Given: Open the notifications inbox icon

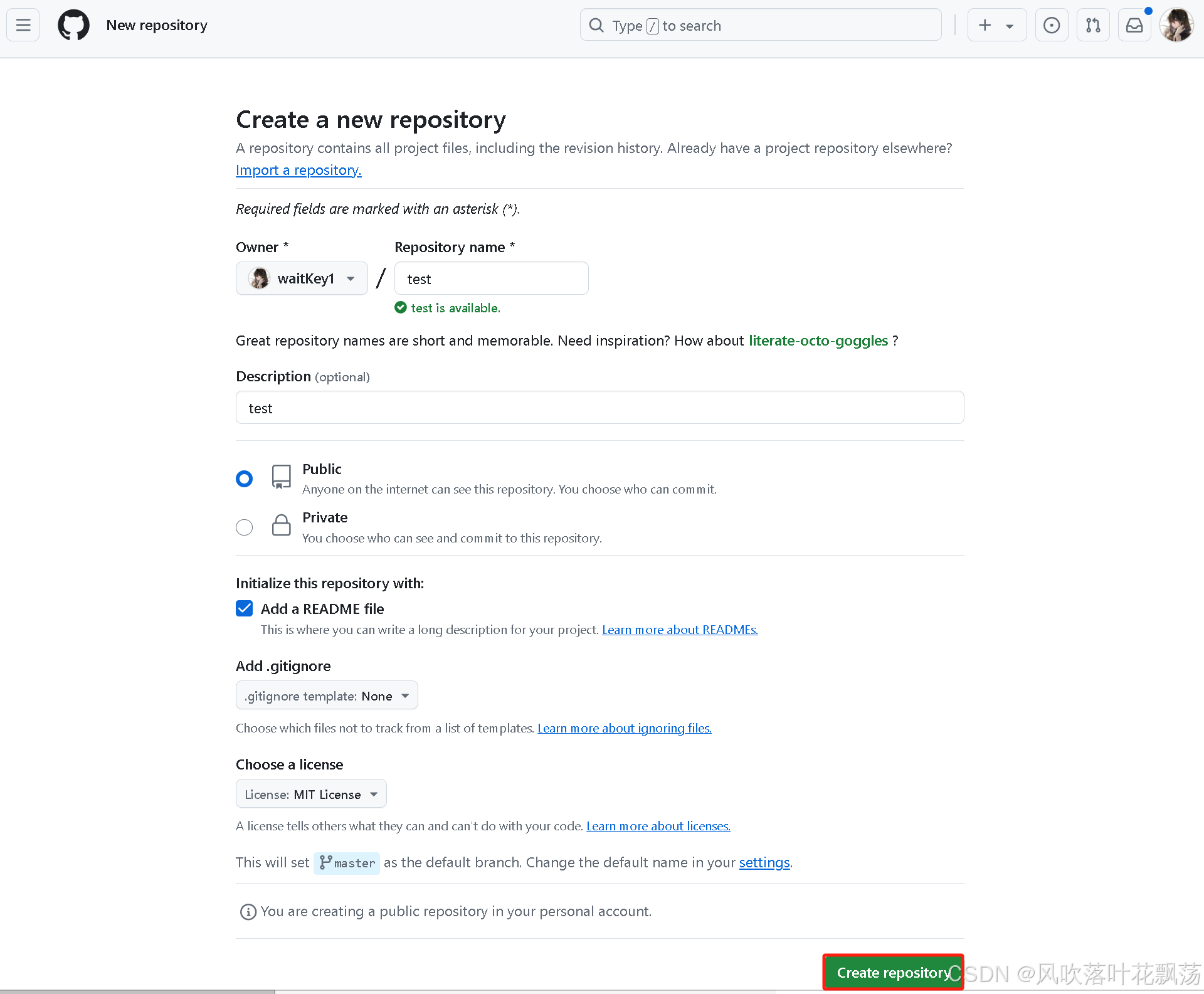Looking at the screenshot, I should pos(1134,25).
